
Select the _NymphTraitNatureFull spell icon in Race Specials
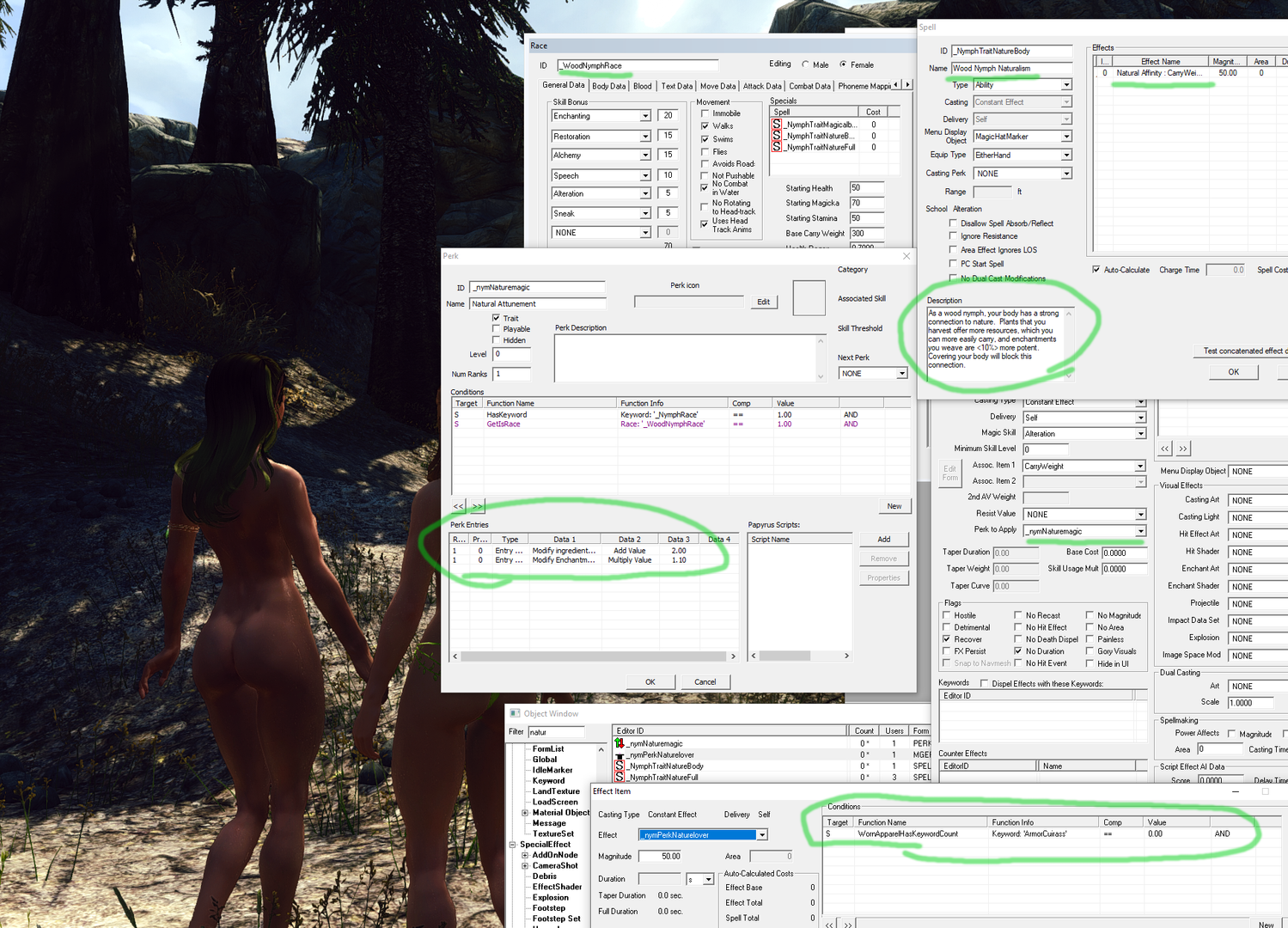(777, 147)
